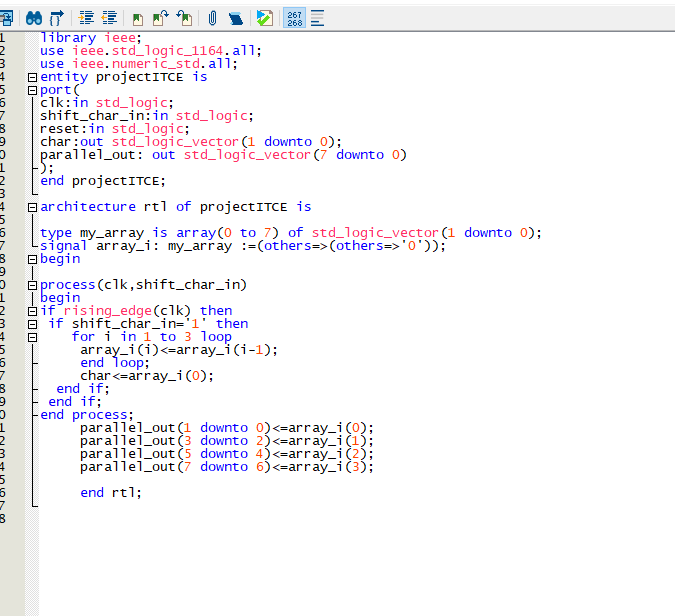Click 'parallel_out(7 downto 6)<=array_i(3);' line
The height and width of the screenshot is (616, 675).
pos(227,467)
